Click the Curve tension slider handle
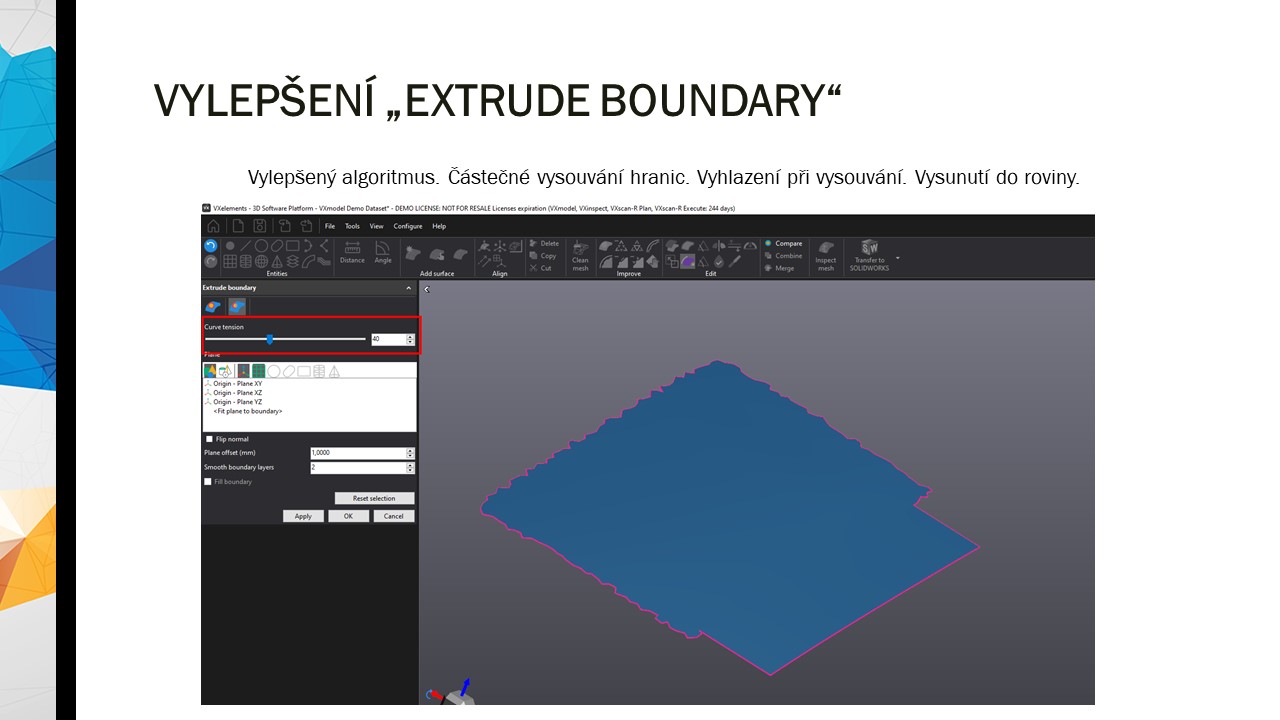The width and height of the screenshot is (1280, 720). pyautogui.click(x=270, y=339)
